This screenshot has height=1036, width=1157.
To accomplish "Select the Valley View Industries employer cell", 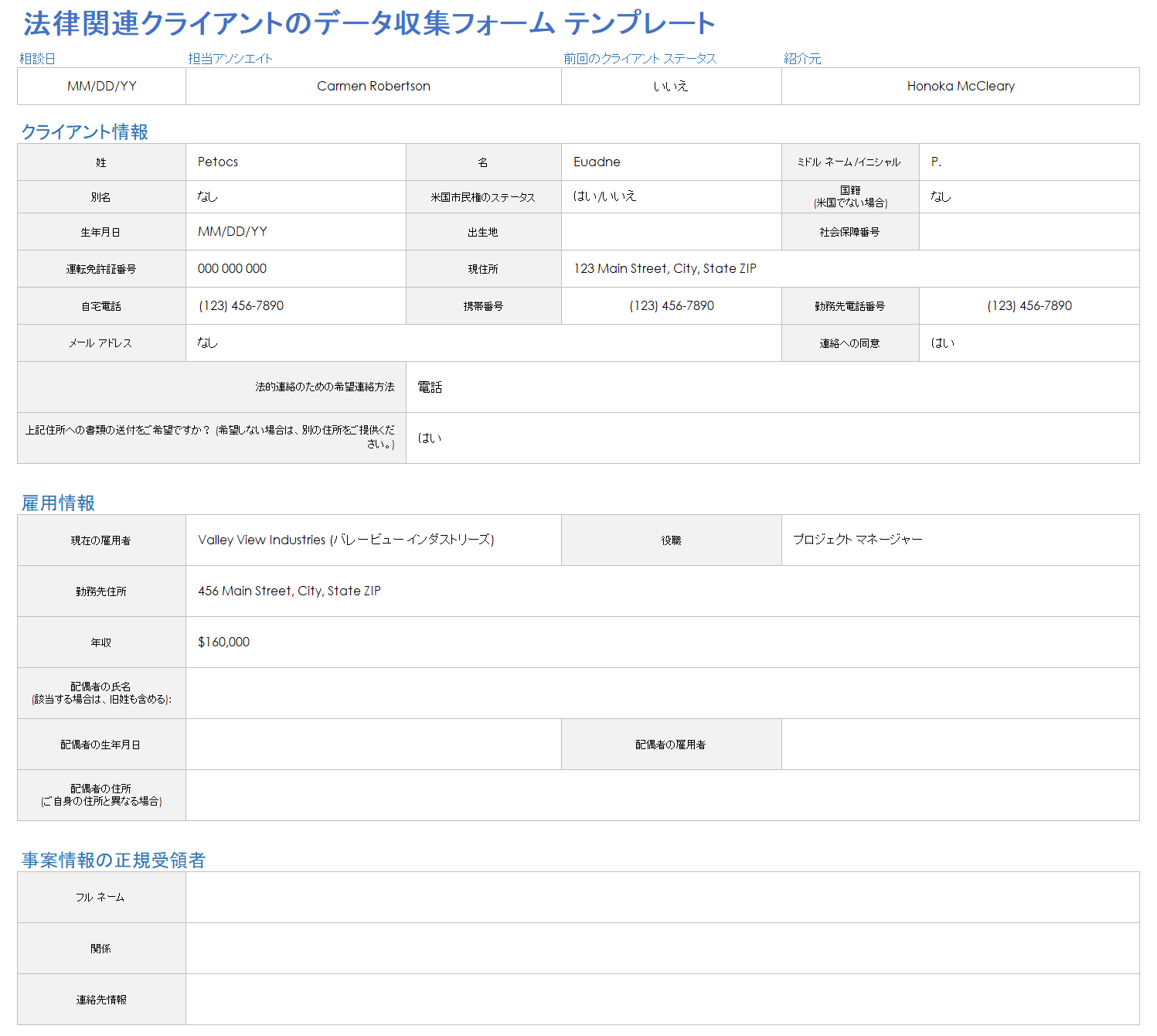I will click(373, 540).
